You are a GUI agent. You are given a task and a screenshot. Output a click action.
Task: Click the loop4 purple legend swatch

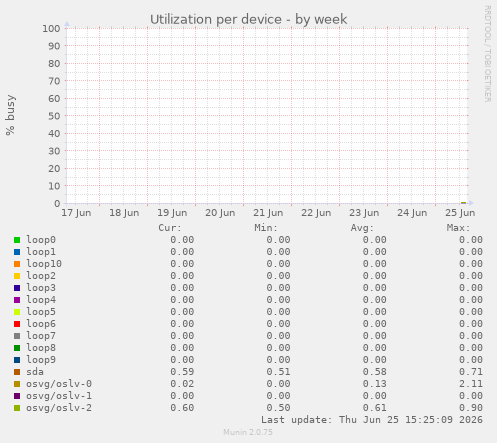[x=17, y=300]
